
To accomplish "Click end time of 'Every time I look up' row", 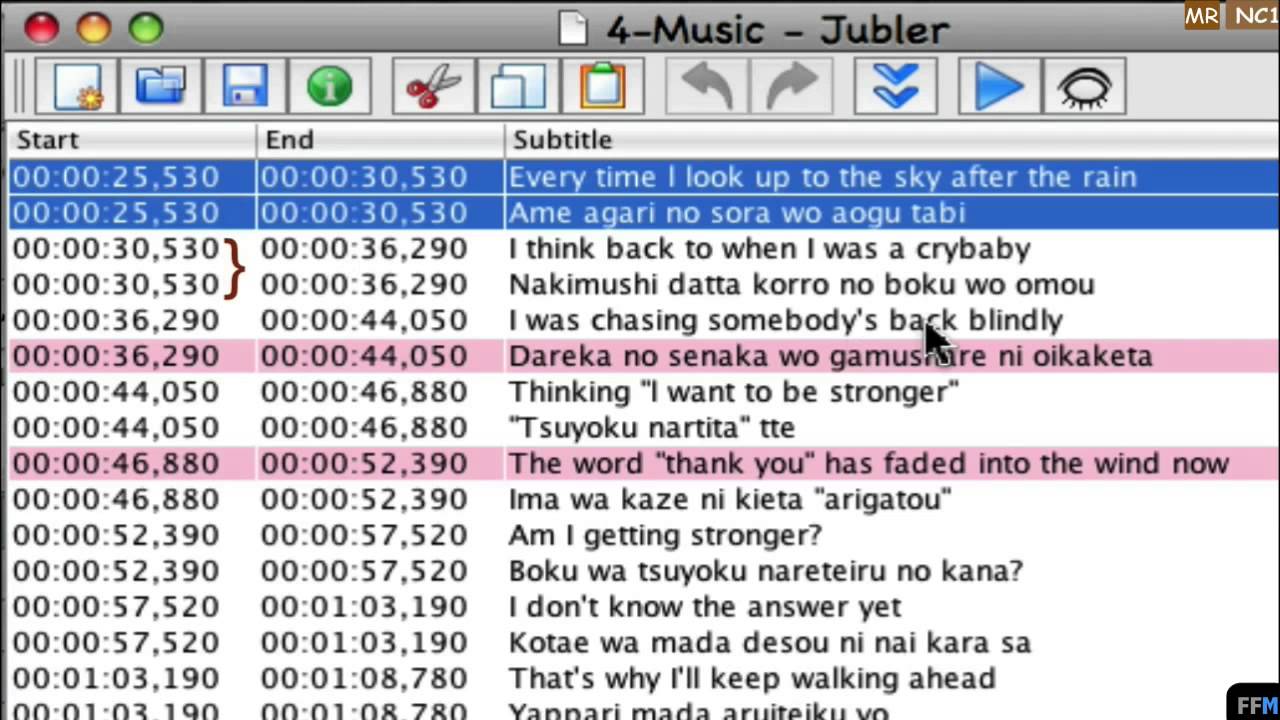I will [x=364, y=177].
